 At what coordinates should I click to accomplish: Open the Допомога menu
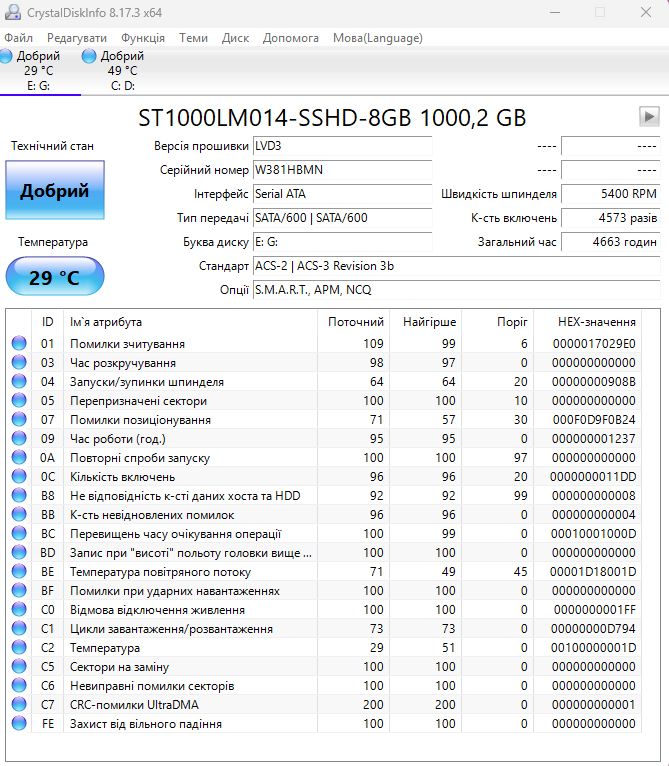[x=291, y=38]
